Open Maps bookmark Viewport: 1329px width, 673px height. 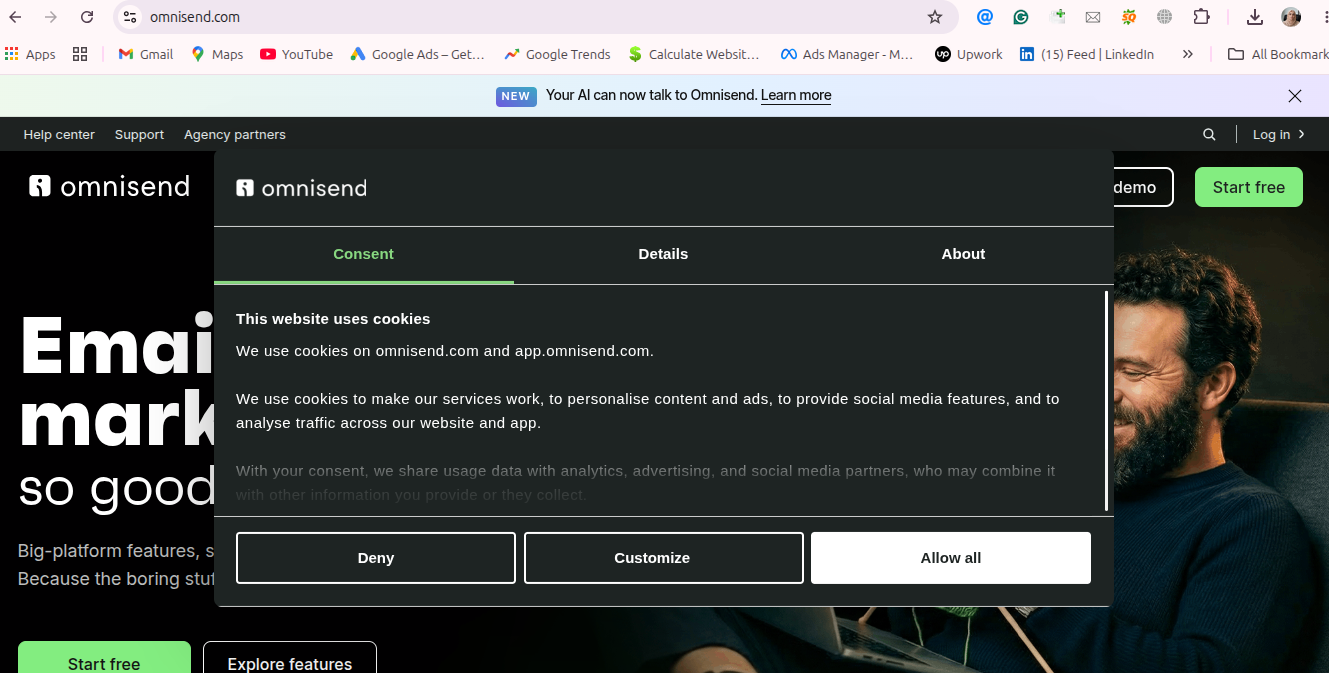pos(217,54)
